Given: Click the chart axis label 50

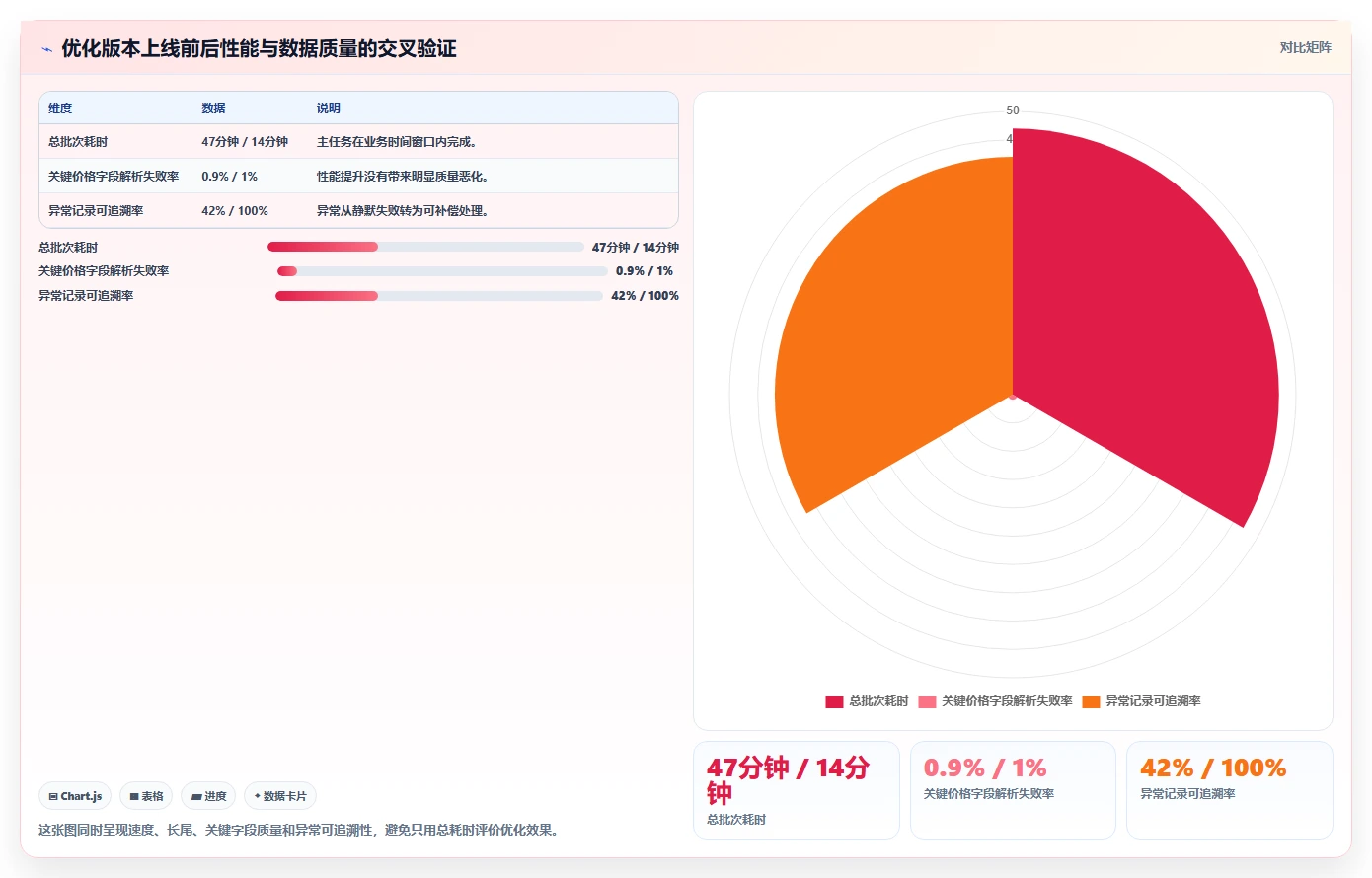Looking at the screenshot, I should click(x=1013, y=110).
